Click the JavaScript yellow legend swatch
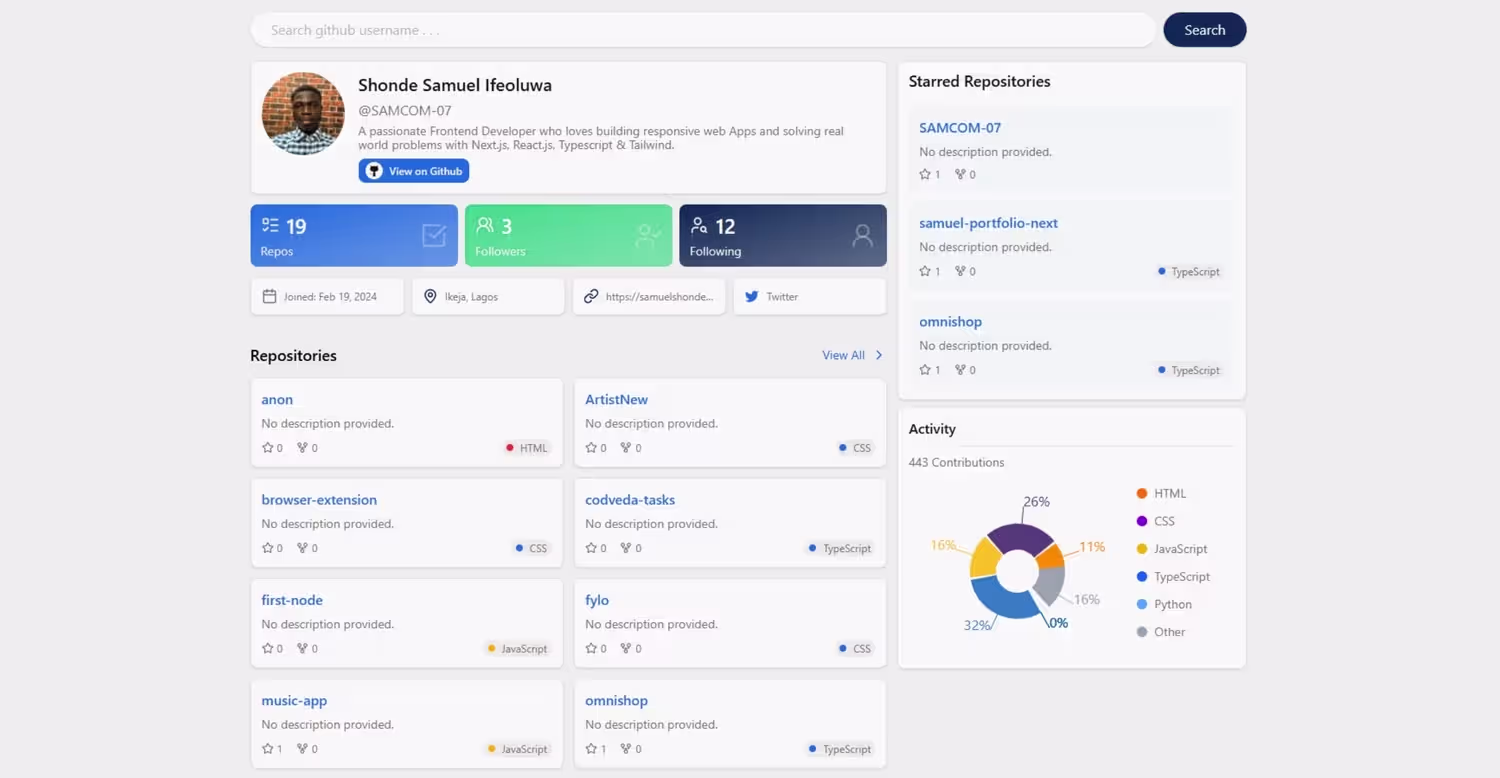Screen dimensions: 1500x778 coord(1142,549)
